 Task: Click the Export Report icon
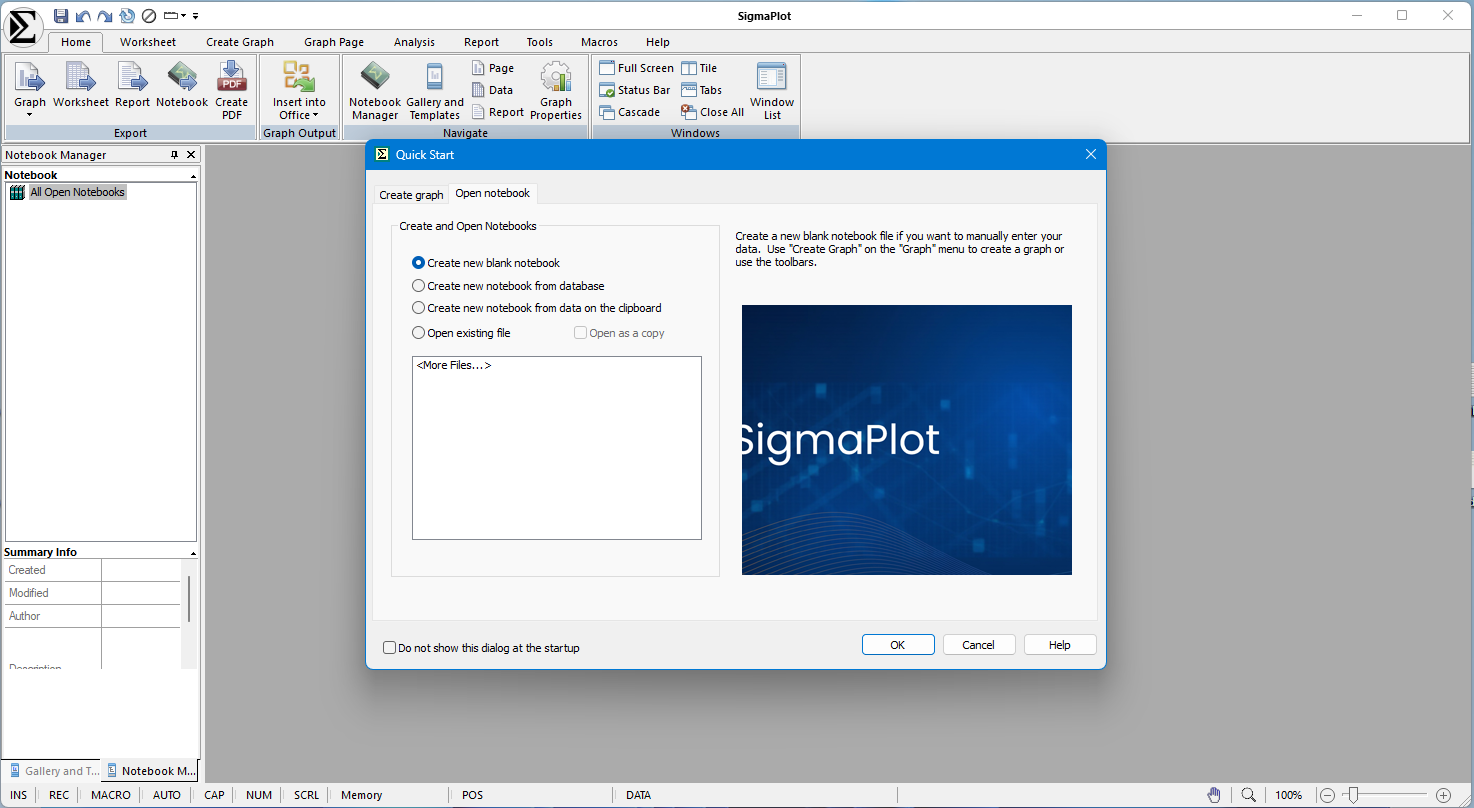pyautogui.click(x=132, y=85)
